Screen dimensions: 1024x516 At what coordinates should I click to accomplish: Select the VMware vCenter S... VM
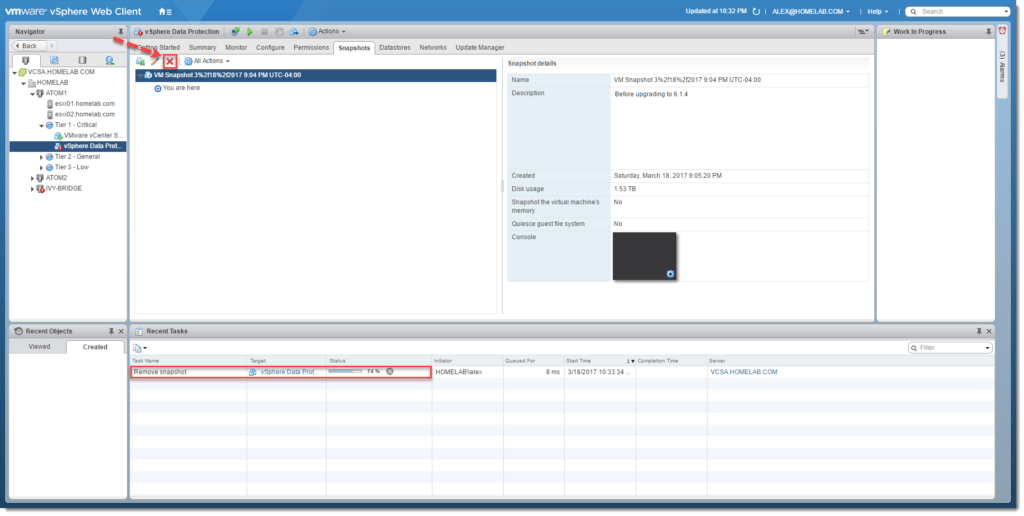[x=92, y=135]
